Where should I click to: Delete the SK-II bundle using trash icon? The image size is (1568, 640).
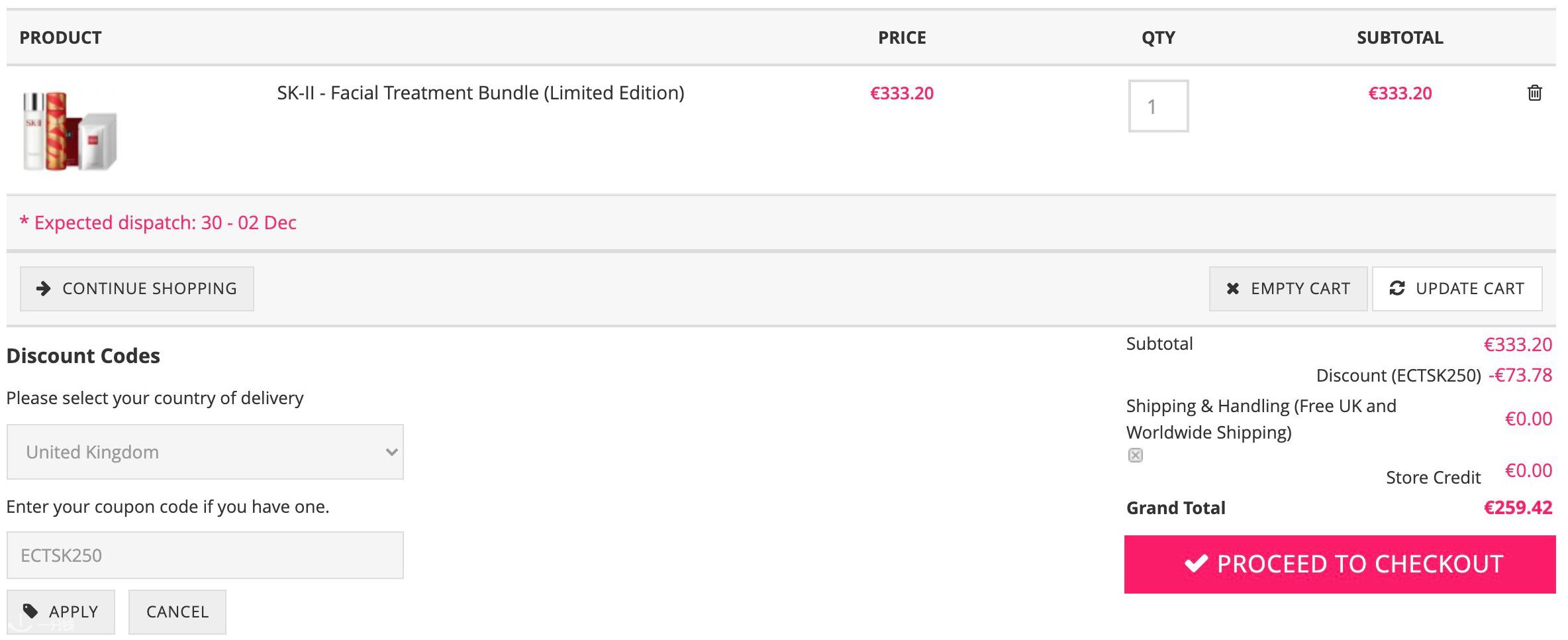1534,93
